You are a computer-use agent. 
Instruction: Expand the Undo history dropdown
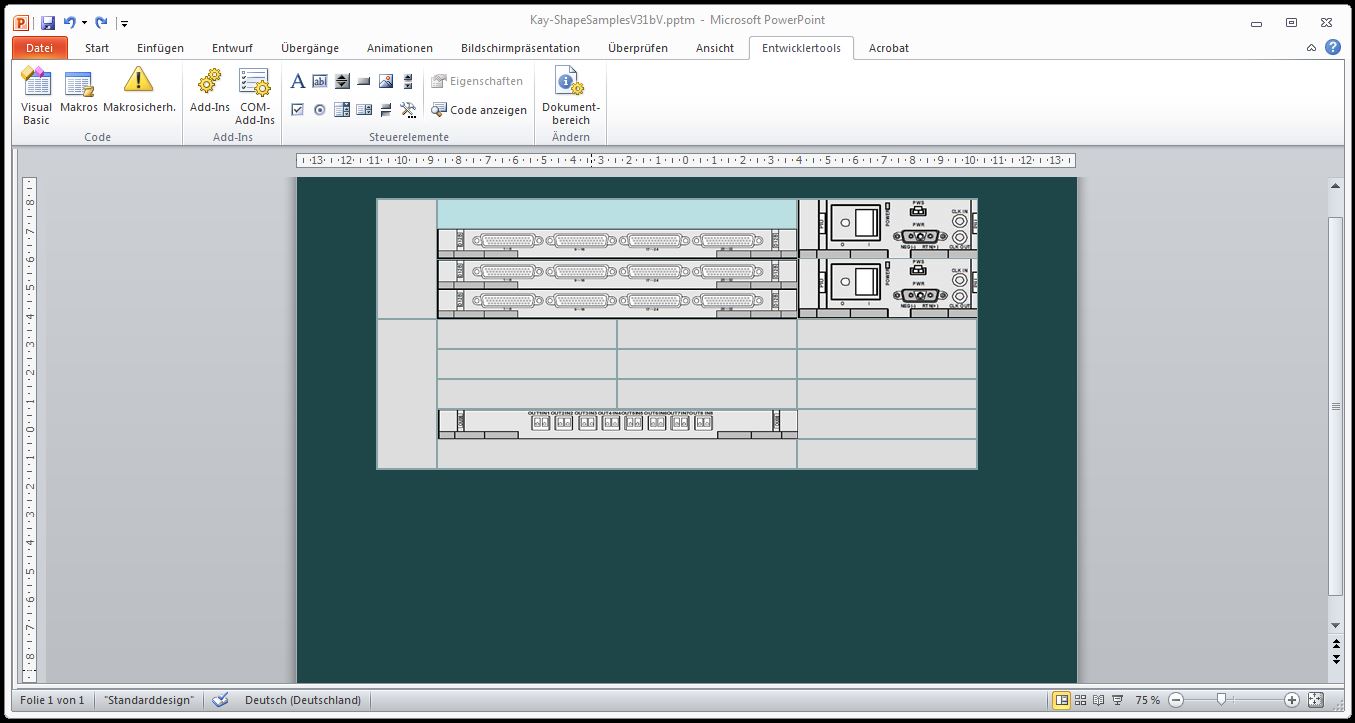coord(84,22)
